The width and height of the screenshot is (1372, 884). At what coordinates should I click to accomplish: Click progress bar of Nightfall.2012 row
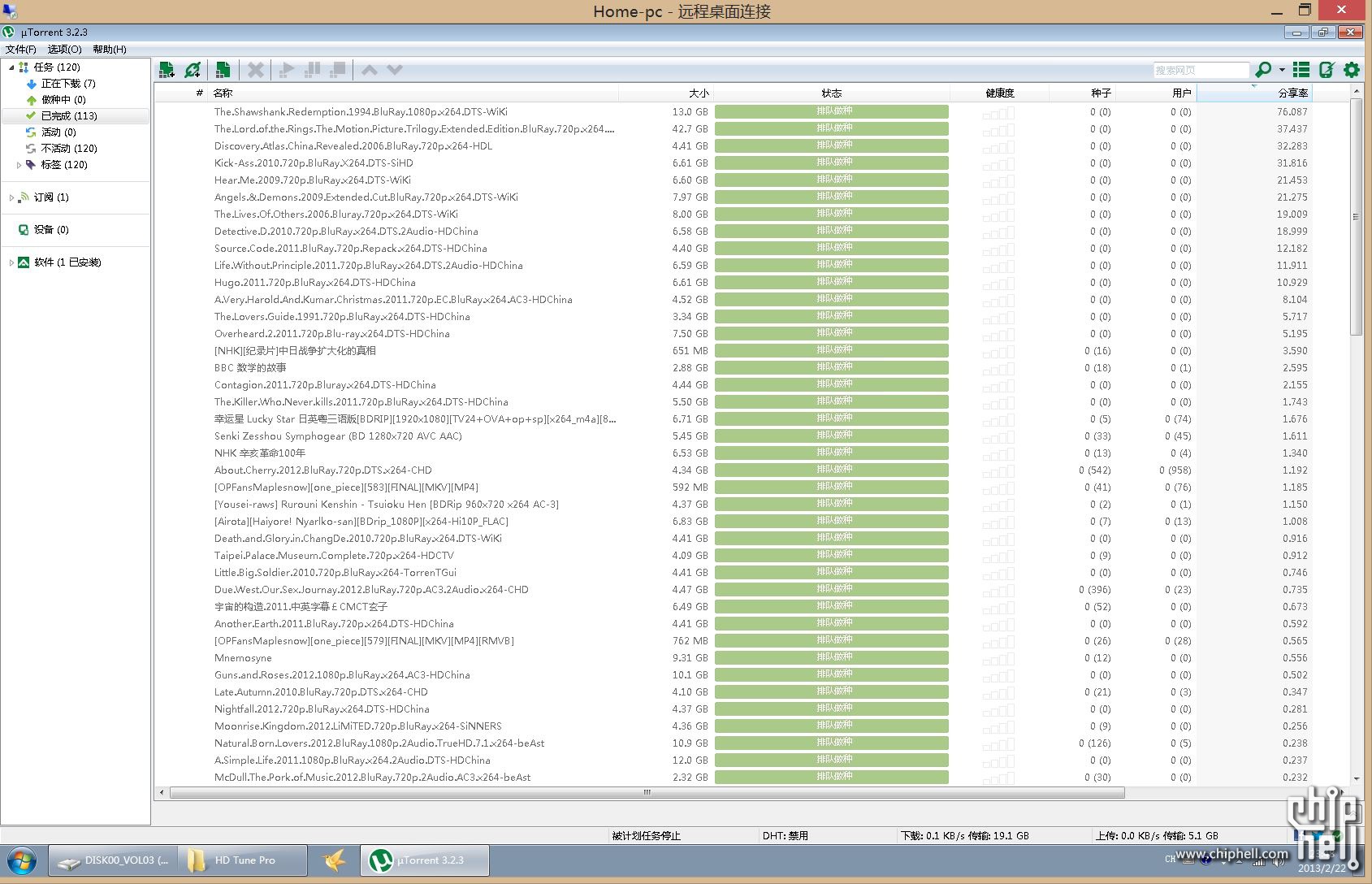coord(832,709)
